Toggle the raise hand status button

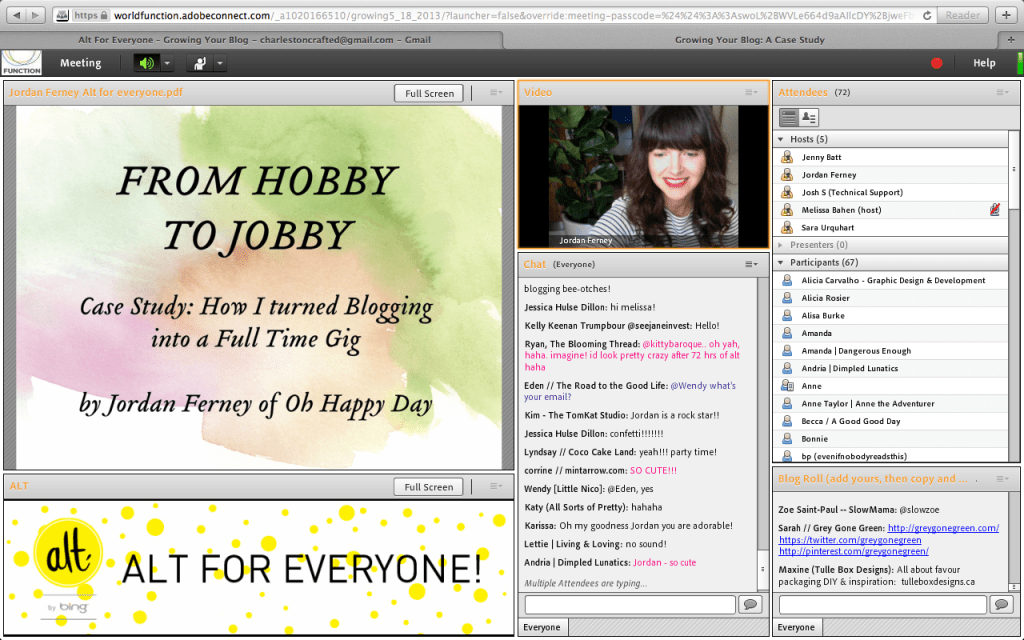pyautogui.click(x=199, y=63)
